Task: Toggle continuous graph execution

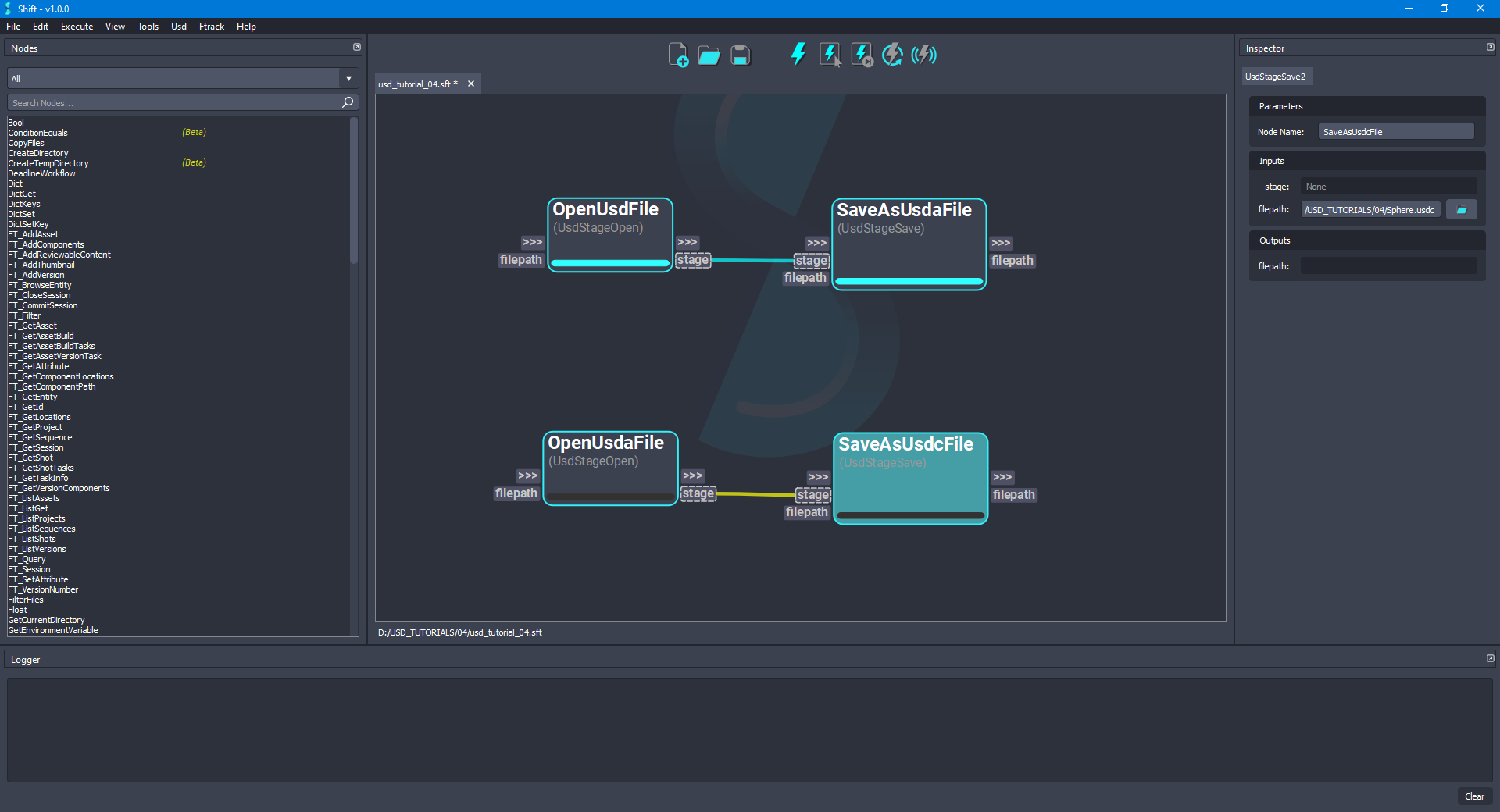Action: point(892,55)
